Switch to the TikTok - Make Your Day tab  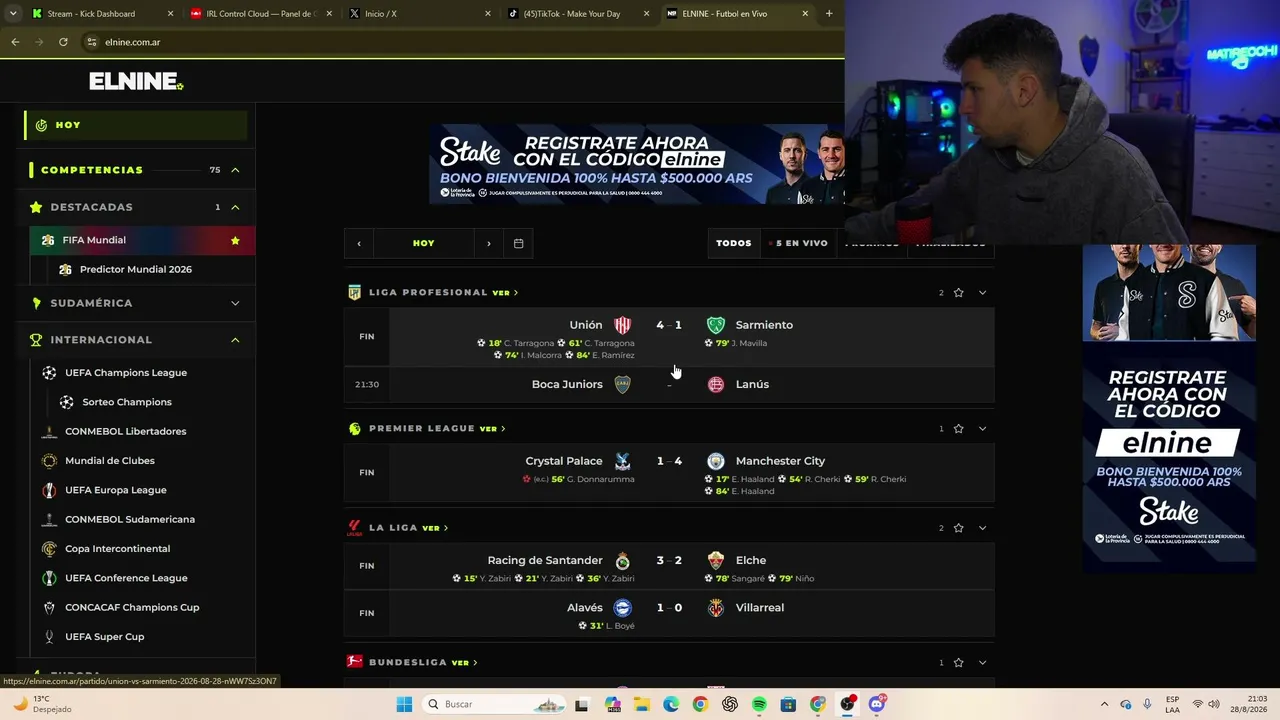pyautogui.click(x=577, y=14)
